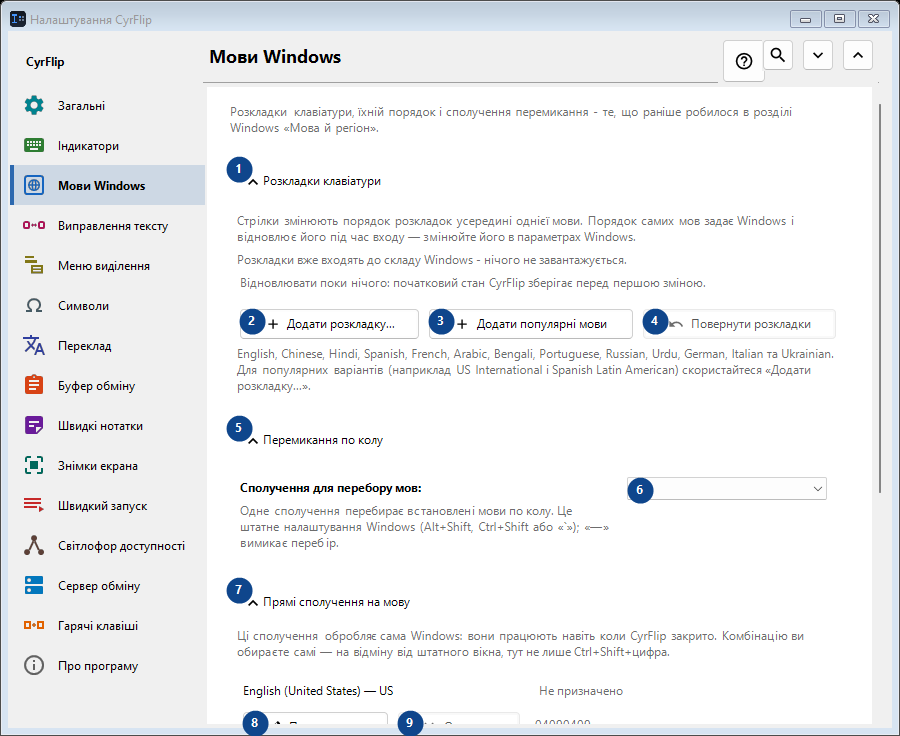900x736 pixels.
Task: Click the 'English (United States) — US' text
Action: [318, 691]
